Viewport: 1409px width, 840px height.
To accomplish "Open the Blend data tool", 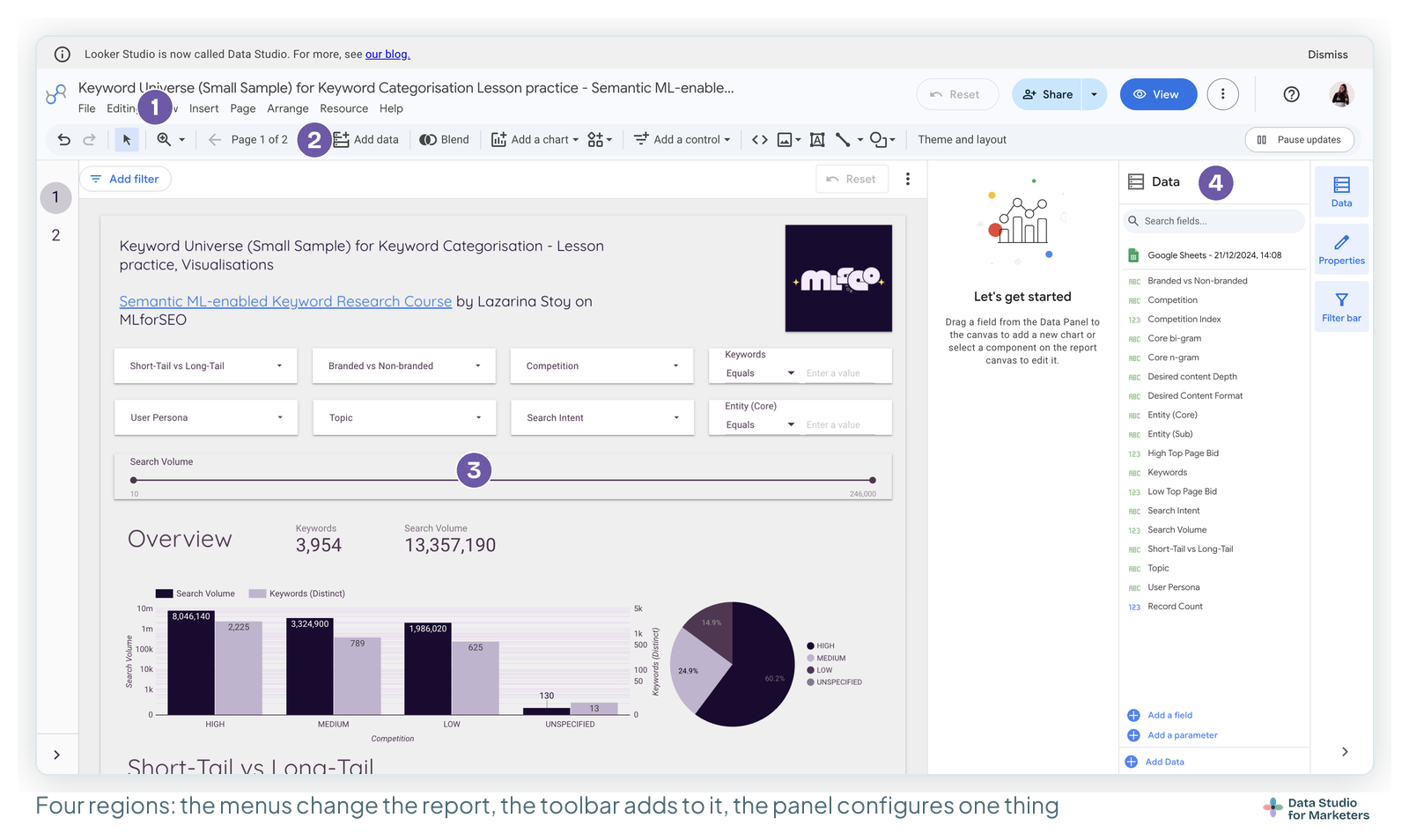I will pos(444,139).
